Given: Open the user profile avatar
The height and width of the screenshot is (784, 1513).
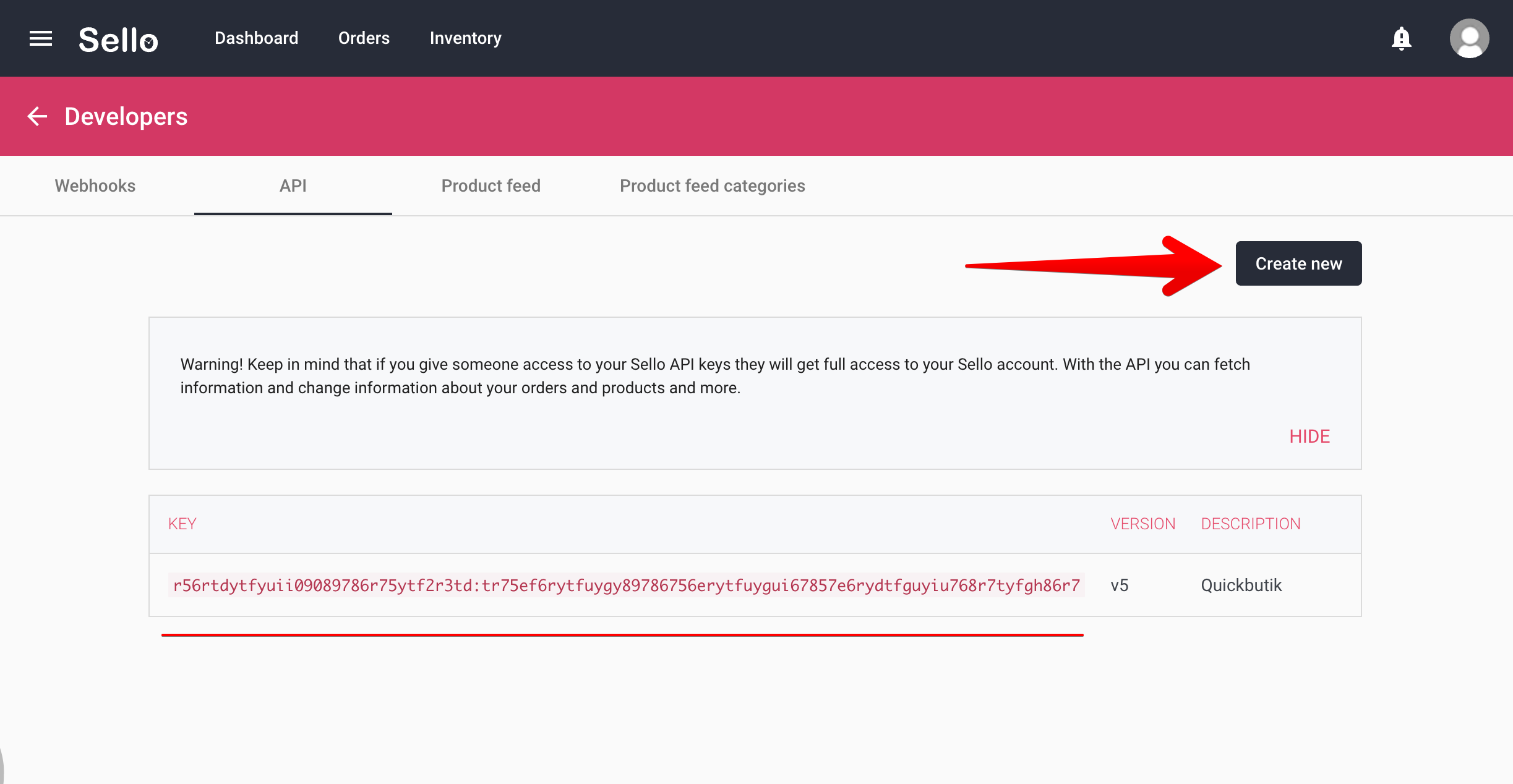Looking at the screenshot, I should point(1469,38).
